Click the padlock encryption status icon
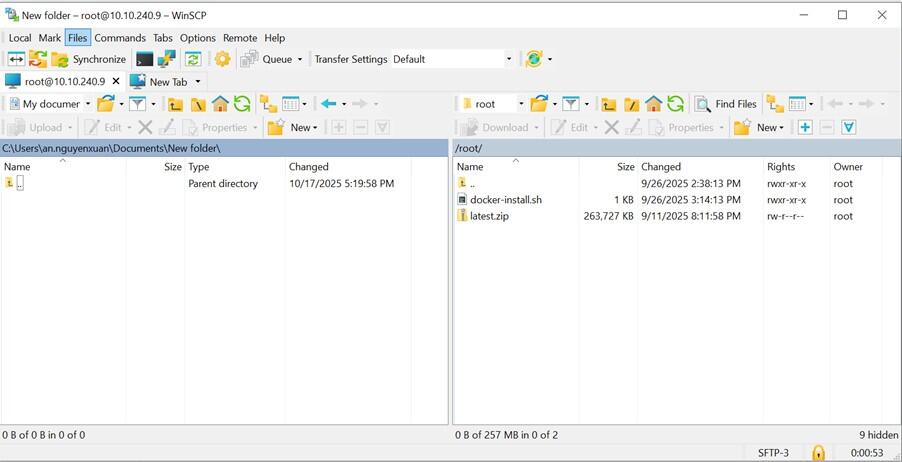 [x=818, y=452]
